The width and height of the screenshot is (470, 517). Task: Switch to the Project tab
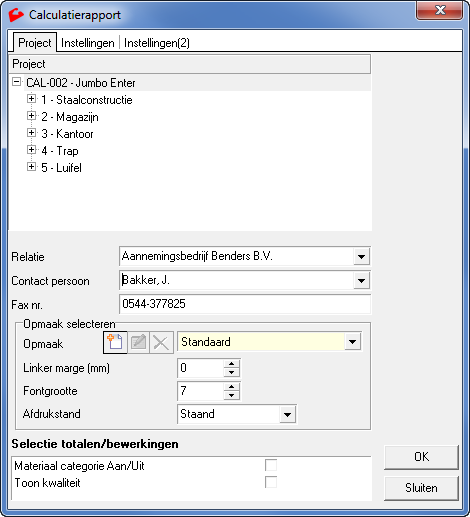(35, 43)
